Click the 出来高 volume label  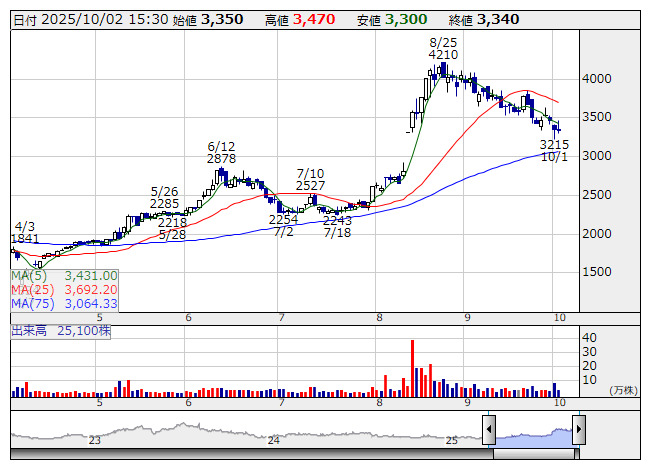(27, 329)
